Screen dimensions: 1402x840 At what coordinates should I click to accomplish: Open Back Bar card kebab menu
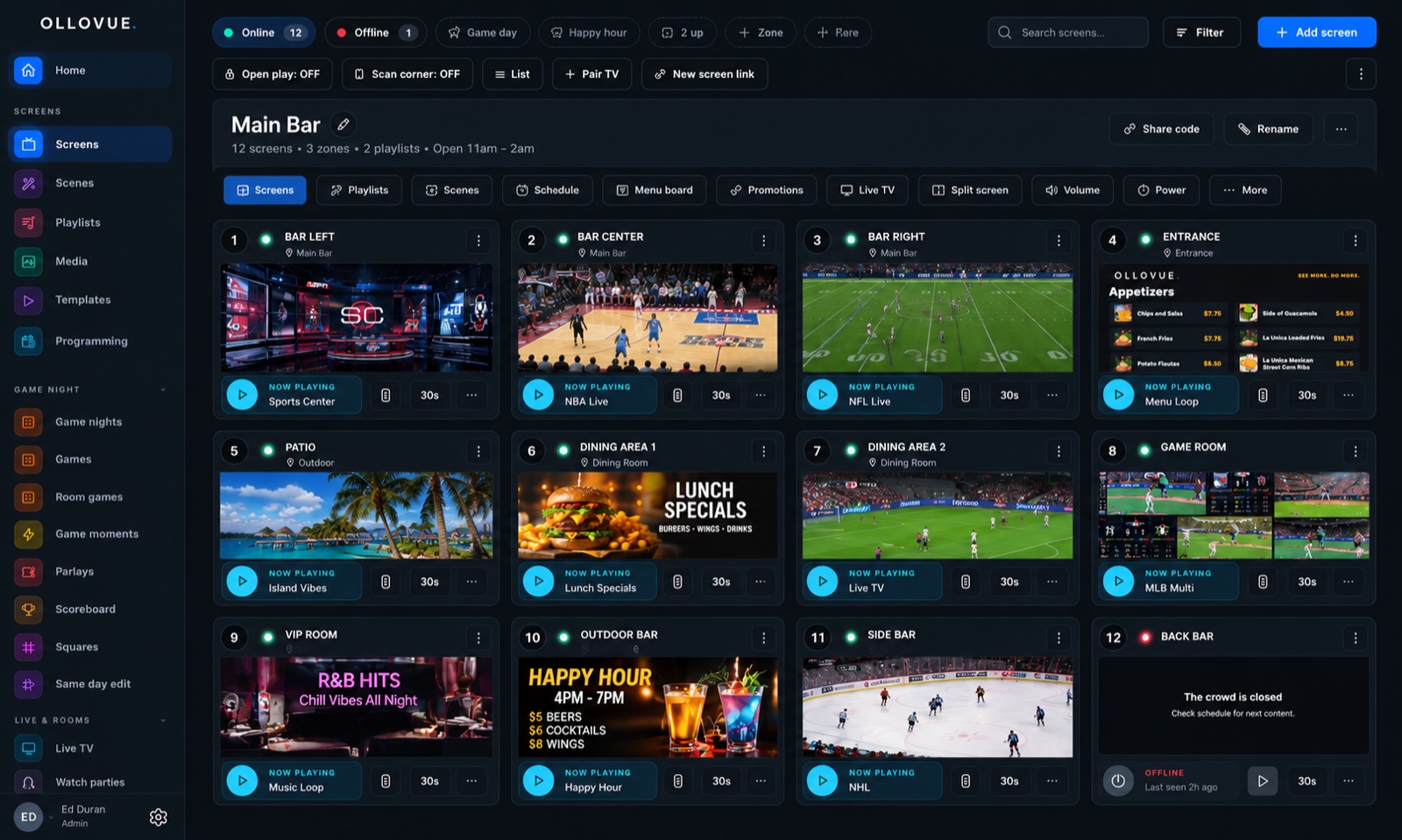tap(1356, 638)
